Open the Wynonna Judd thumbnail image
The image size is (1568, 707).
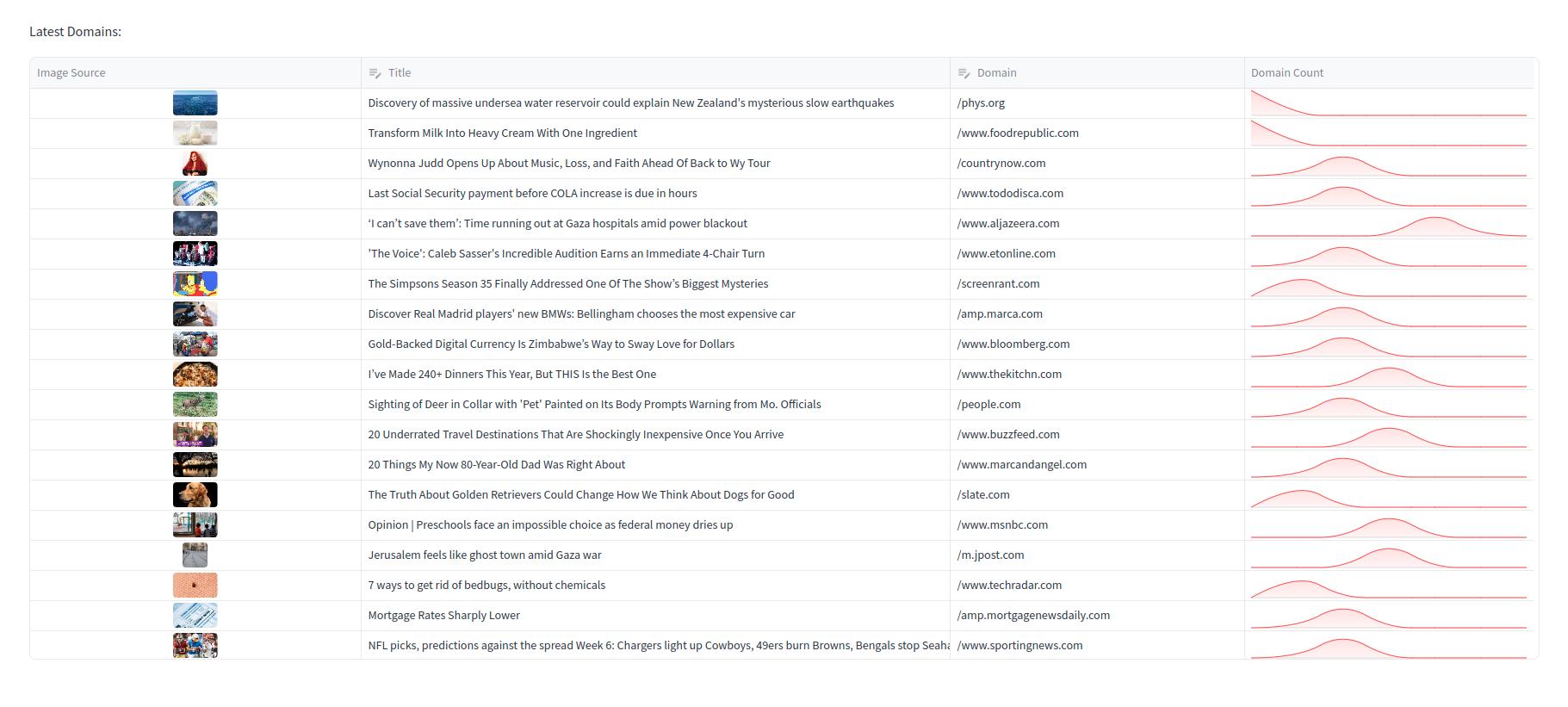[x=195, y=164]
